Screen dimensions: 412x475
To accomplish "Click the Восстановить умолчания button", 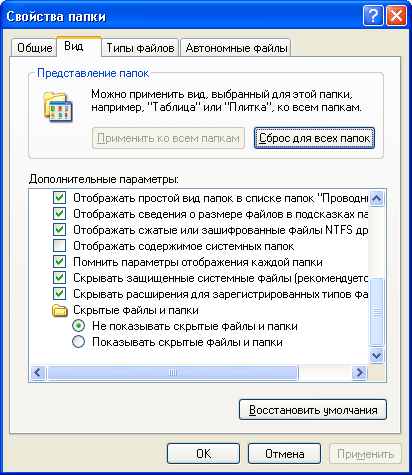I will (313, 410).
